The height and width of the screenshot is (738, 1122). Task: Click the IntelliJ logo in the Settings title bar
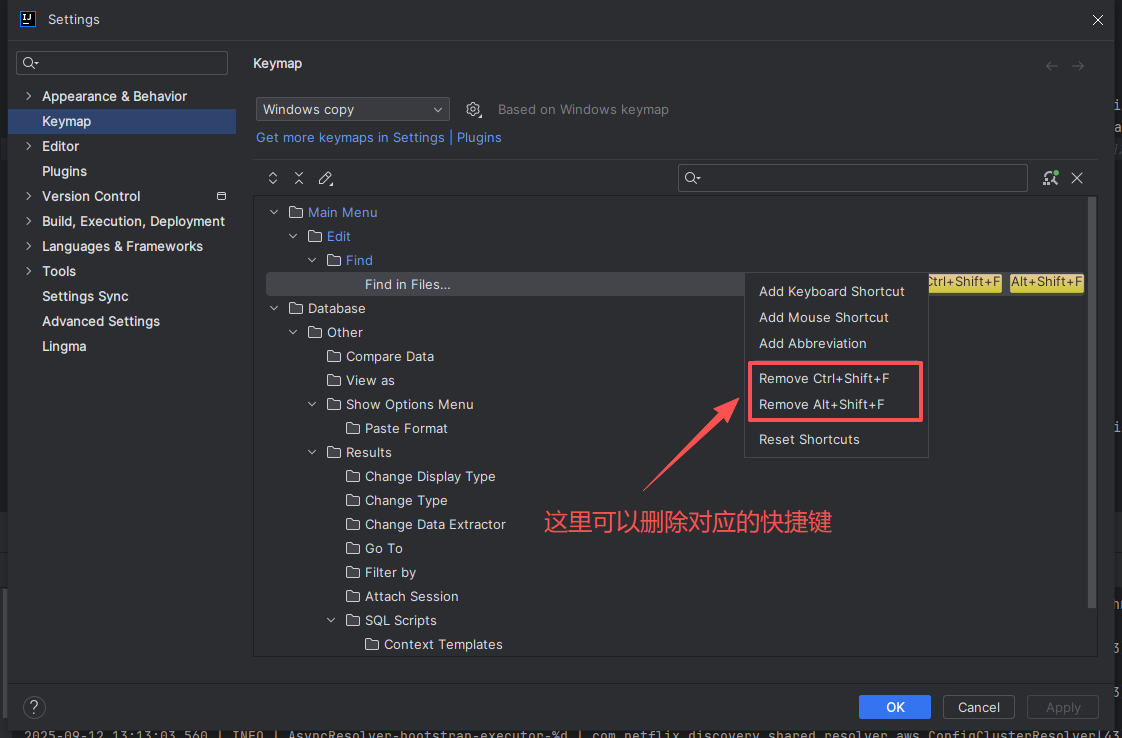[28, 19]
